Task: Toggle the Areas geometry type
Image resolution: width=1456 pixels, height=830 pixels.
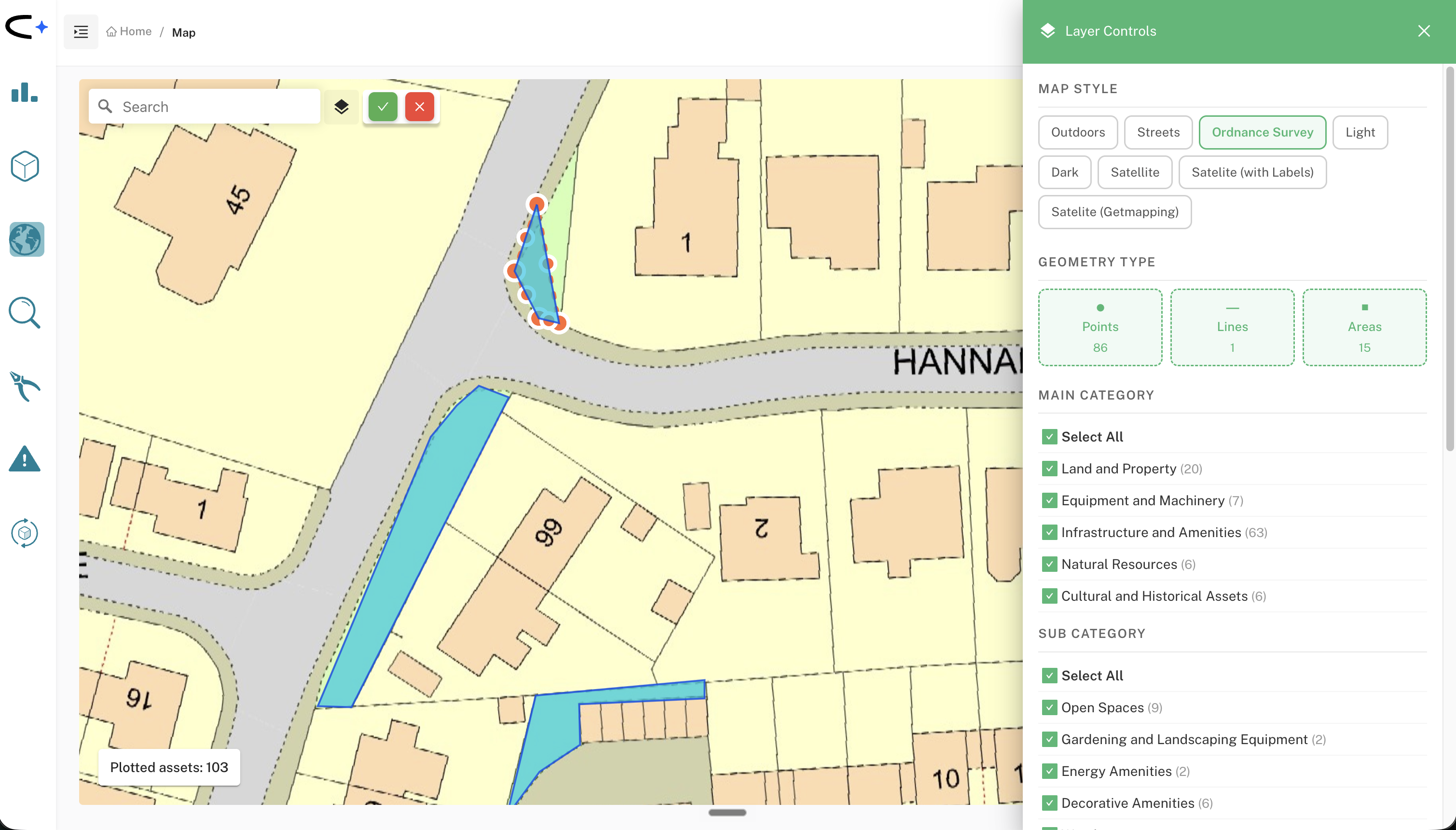Action: tap(1364, 327)
